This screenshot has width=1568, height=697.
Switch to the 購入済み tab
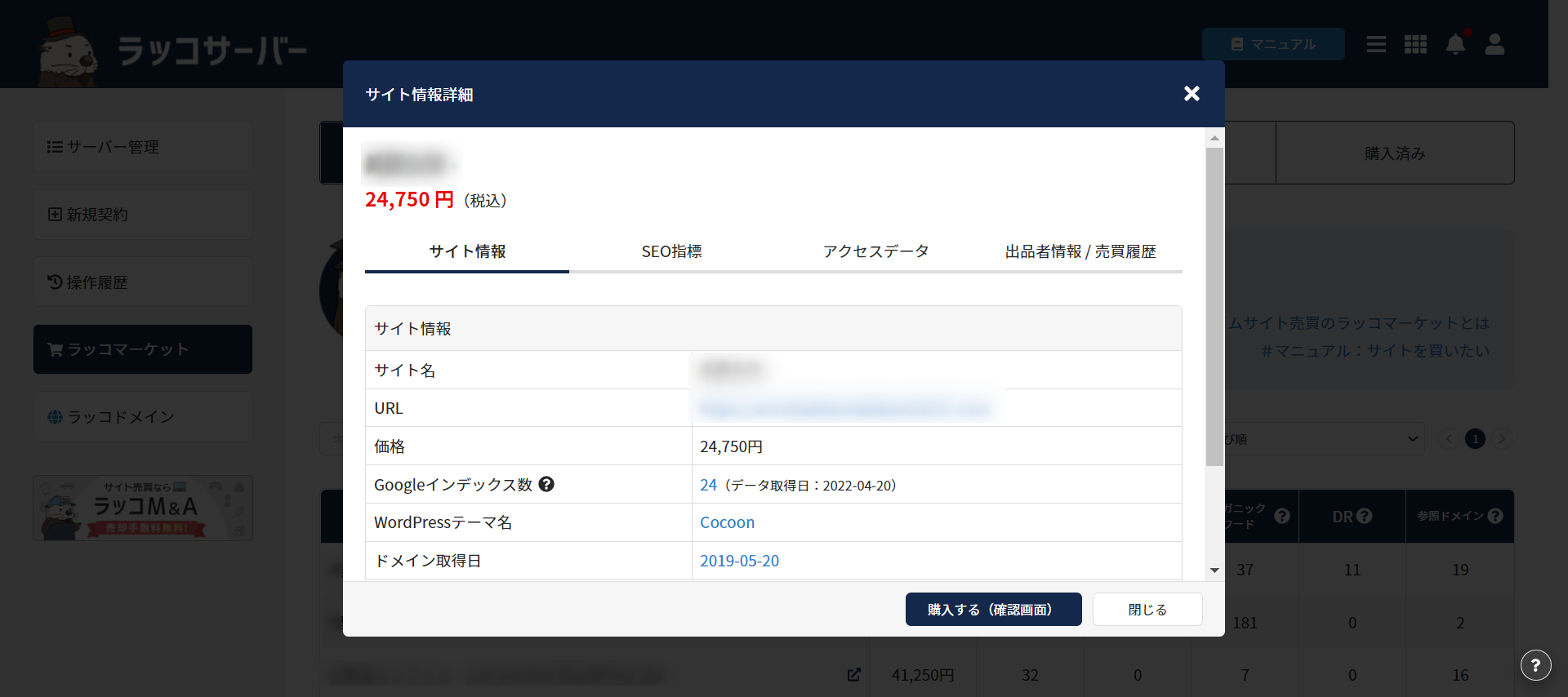point(1395,153)
